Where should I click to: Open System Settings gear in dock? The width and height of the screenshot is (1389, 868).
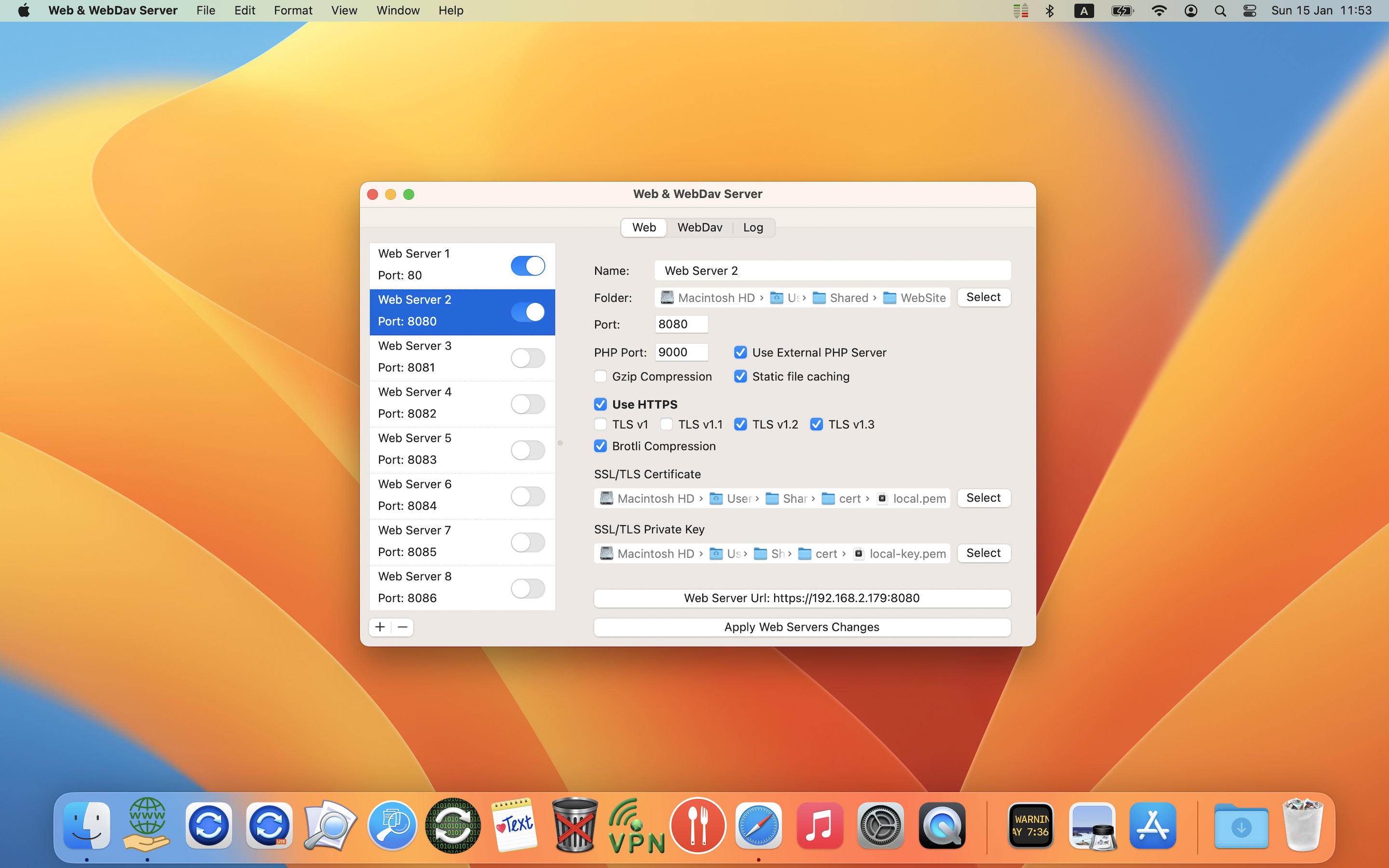881,826
